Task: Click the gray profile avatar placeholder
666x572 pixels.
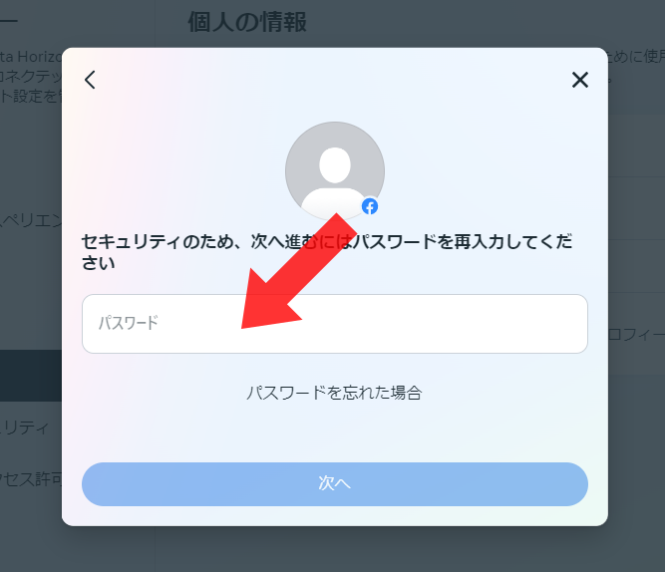Action: pos(335,171)
